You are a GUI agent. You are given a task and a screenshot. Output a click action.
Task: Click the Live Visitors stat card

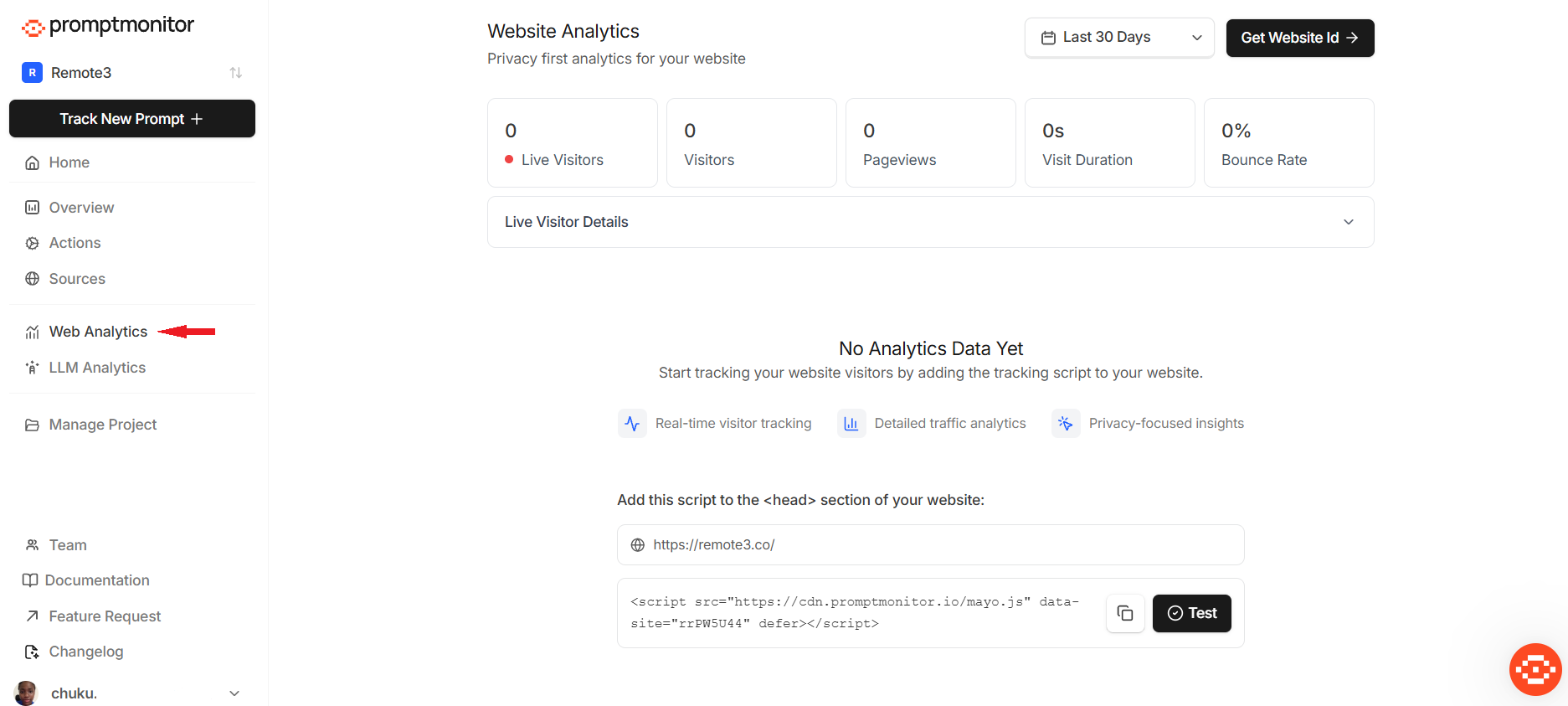tap(573, 143)
